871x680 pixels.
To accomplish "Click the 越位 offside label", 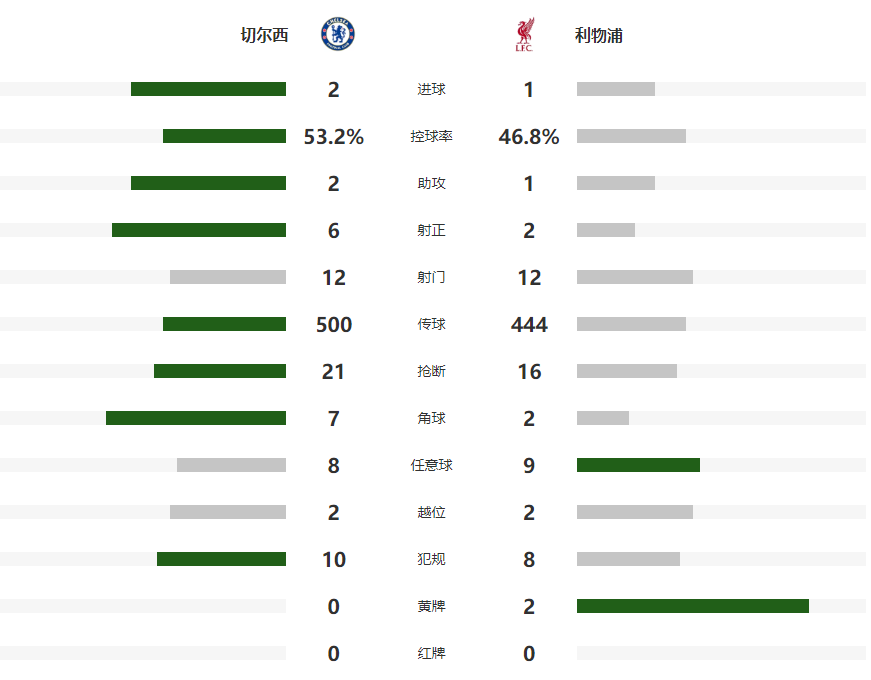I will [x=431, y=512].
